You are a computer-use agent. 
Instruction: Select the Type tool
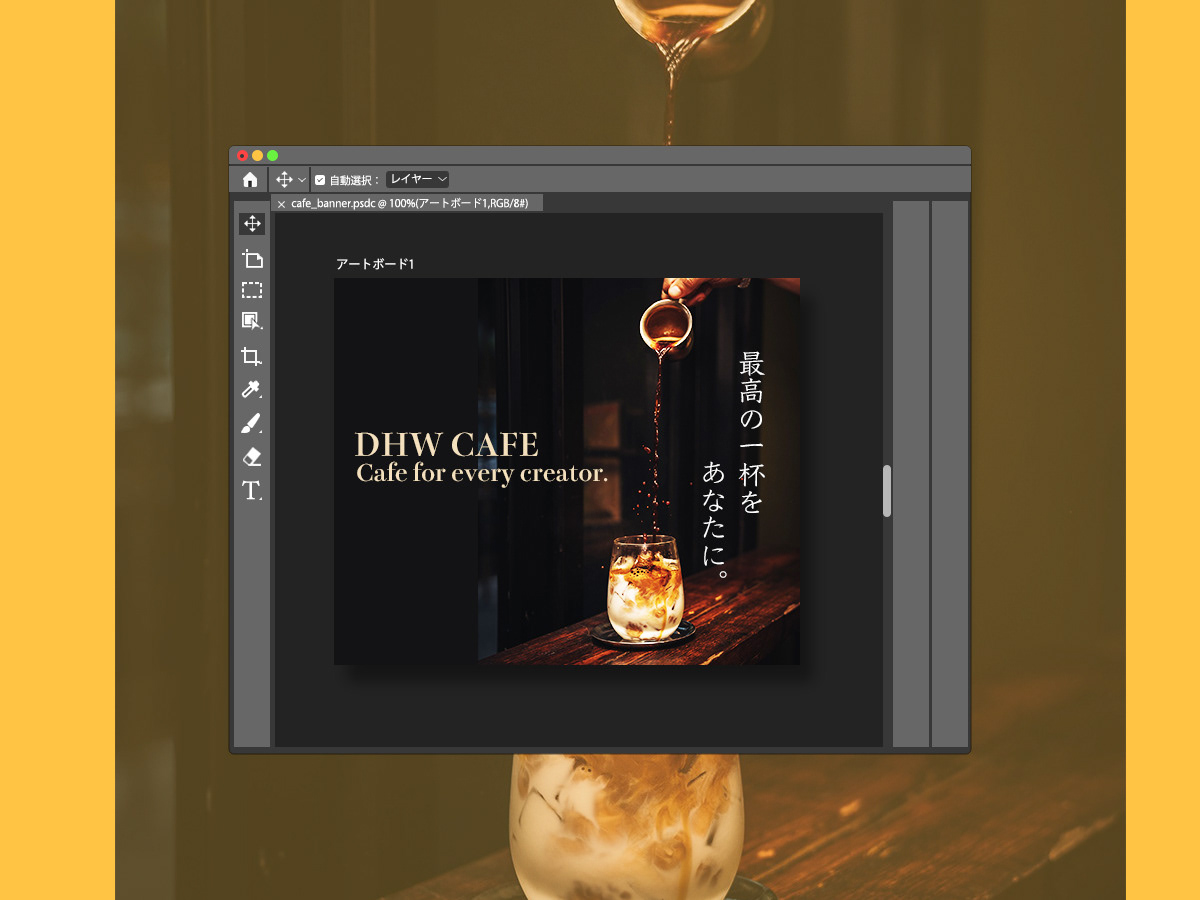(x=252, y=490)
